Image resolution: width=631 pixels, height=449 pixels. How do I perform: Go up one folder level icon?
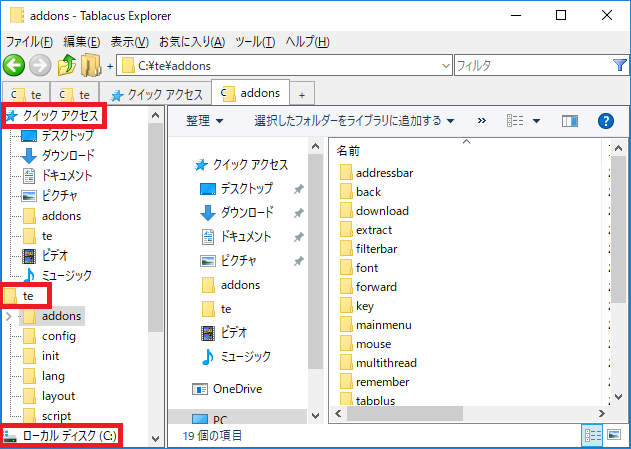point(67,65)
